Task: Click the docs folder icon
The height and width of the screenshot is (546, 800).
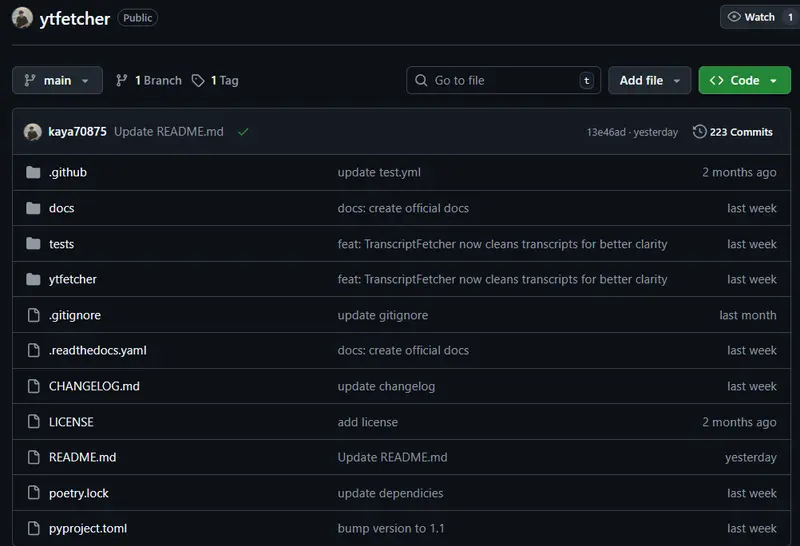Action: [33, 208]
